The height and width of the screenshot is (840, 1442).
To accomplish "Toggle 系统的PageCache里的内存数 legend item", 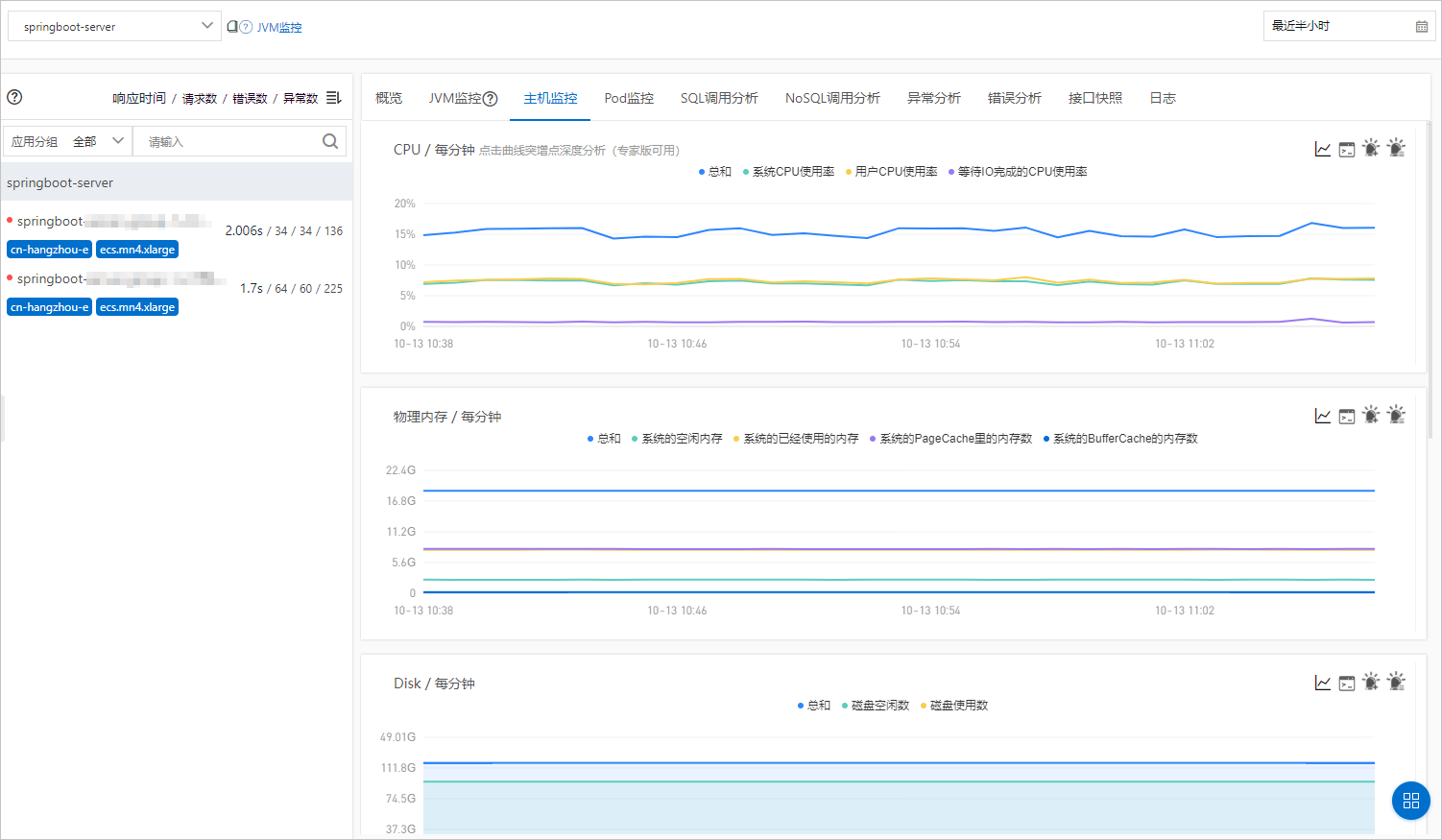I will point(950,439).
